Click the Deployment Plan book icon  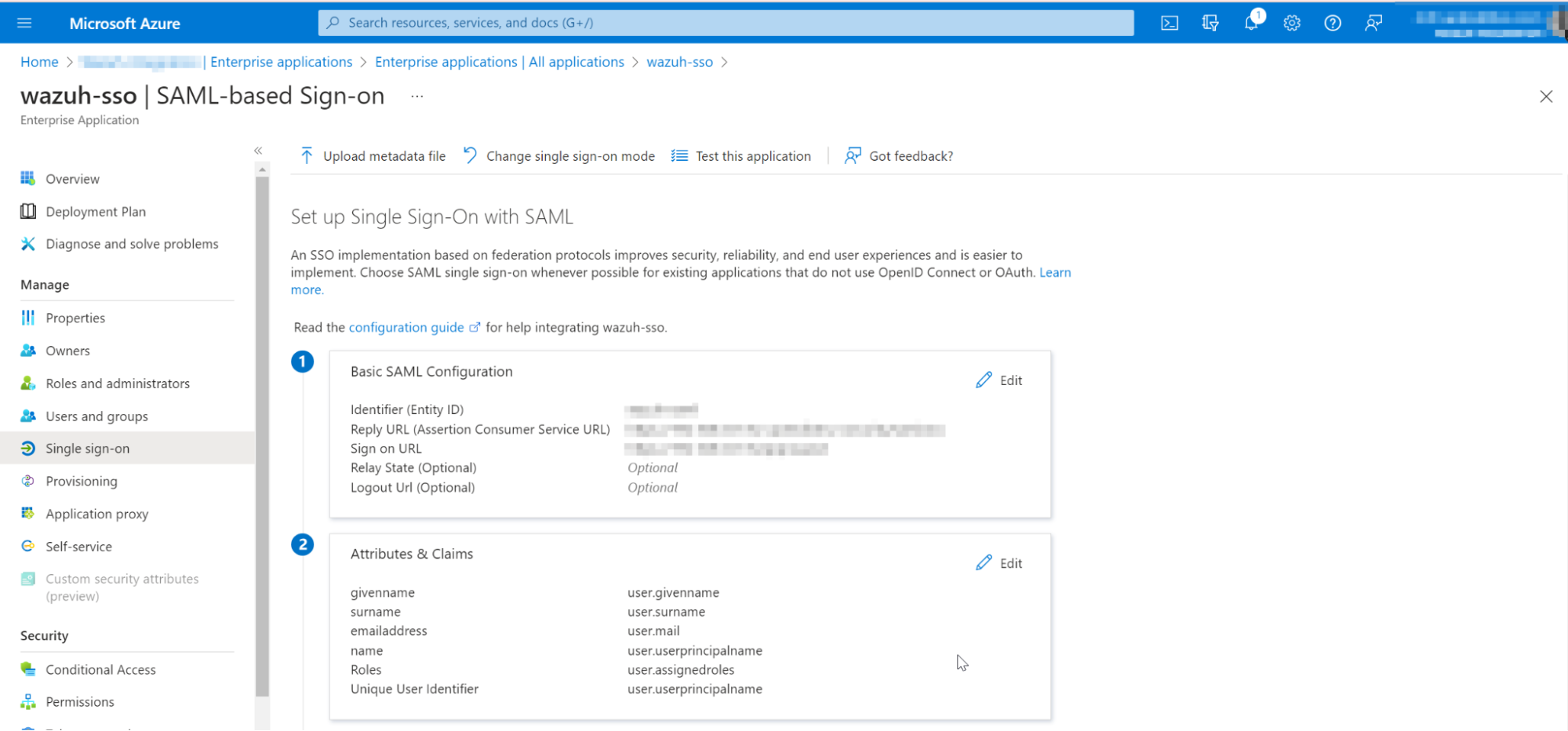[28, 211]
